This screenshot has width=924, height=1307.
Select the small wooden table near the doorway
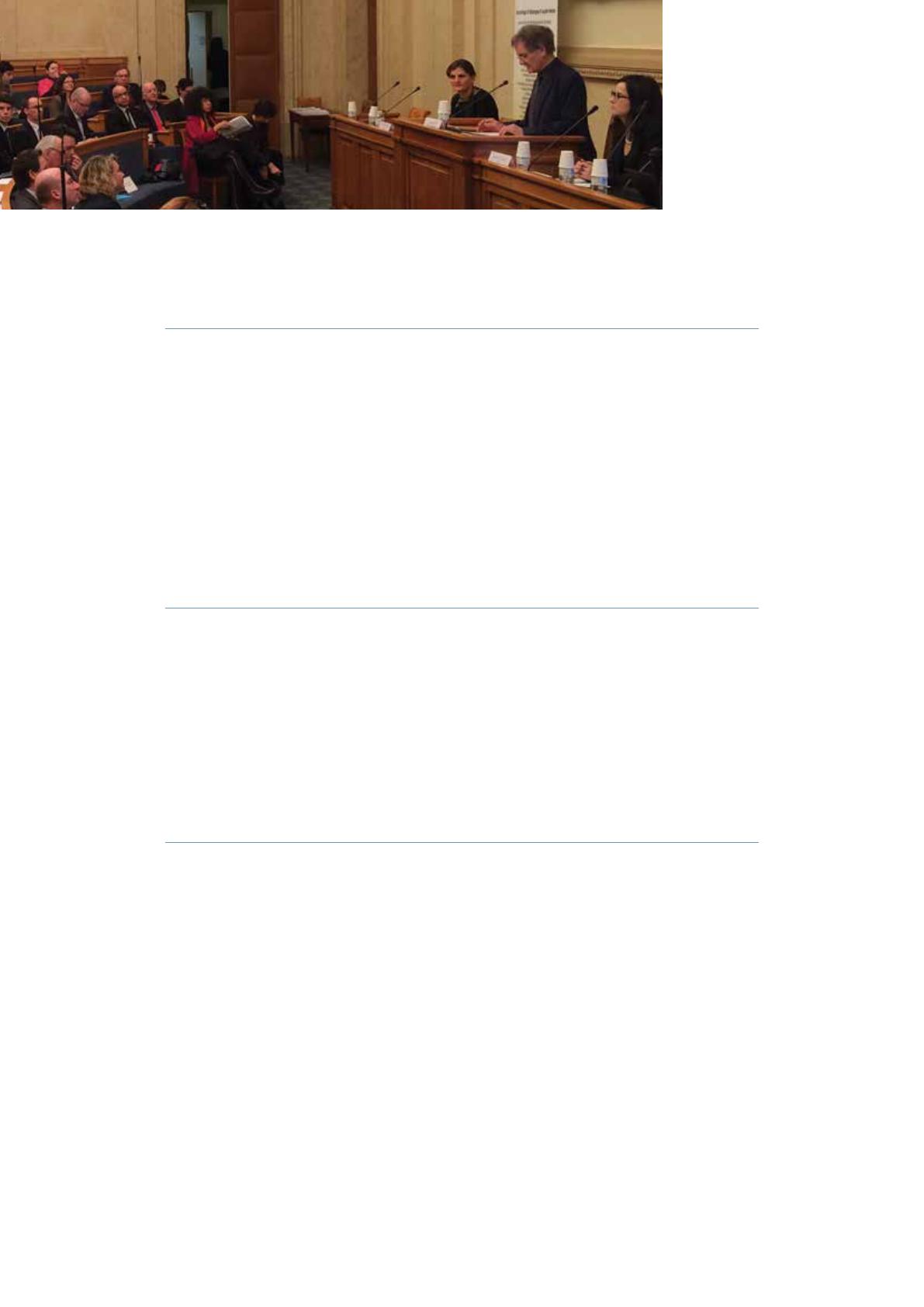pyautogui.click(x=309, y=132)
